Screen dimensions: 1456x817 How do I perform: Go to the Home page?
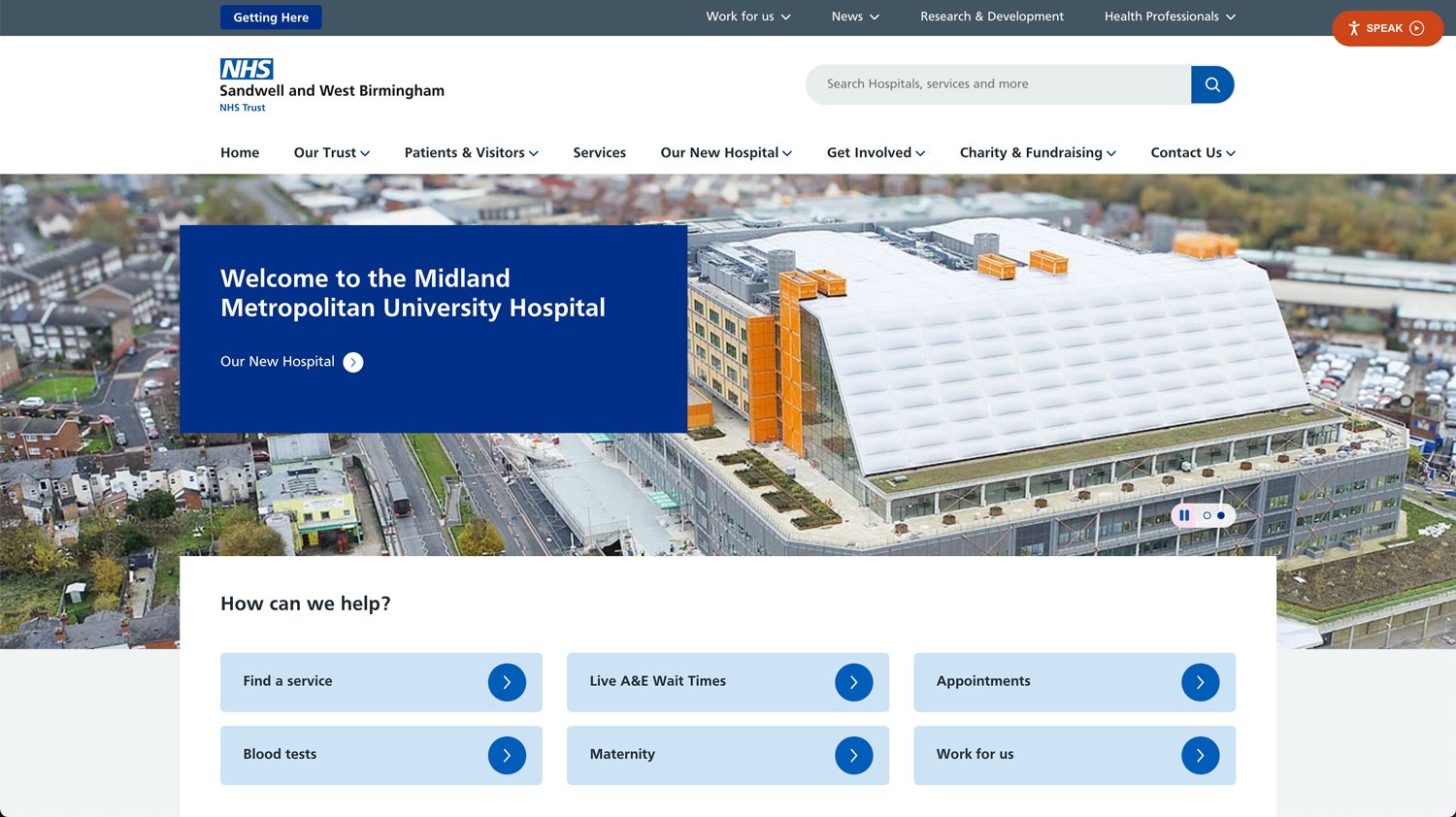point(240,153)
